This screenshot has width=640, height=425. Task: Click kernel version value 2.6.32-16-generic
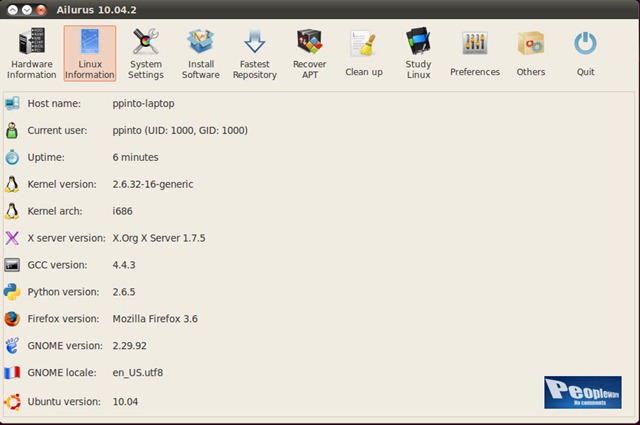(x=153, y=184)
